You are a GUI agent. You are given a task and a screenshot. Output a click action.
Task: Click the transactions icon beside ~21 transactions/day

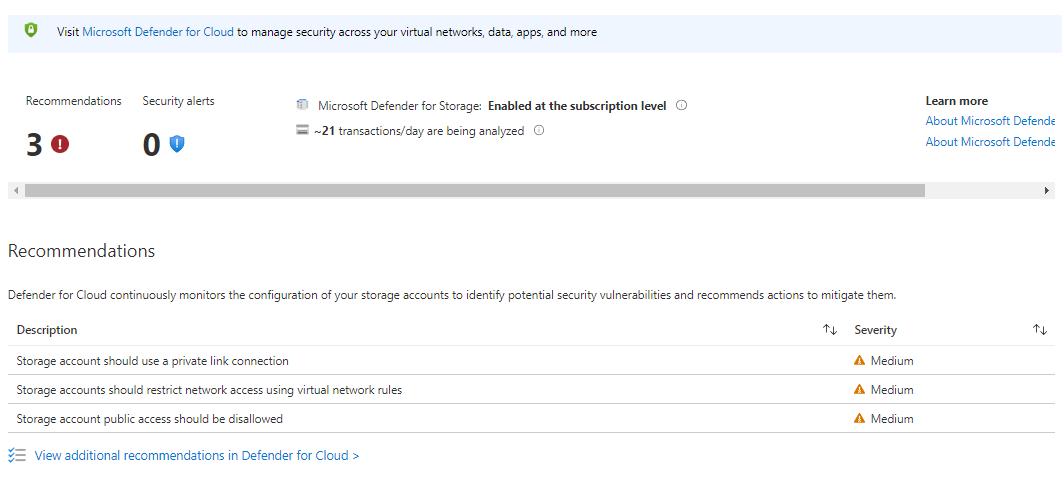[x=302, y=130]
